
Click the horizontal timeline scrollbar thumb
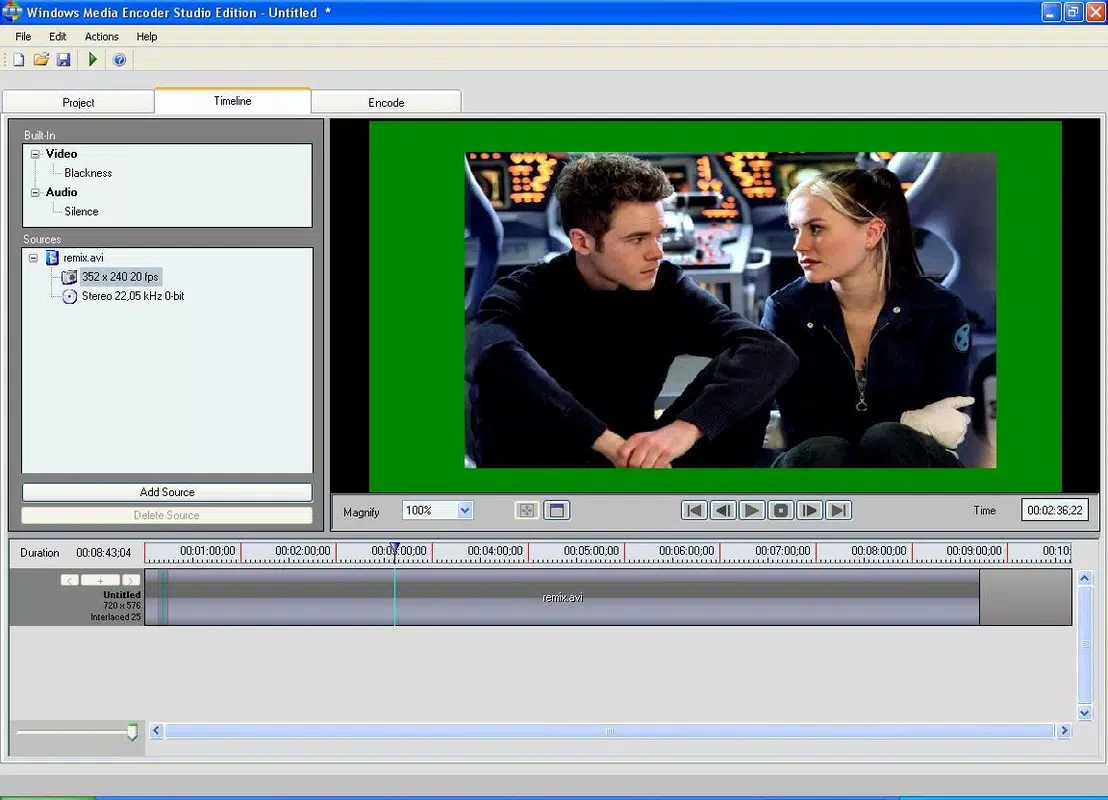point(610,731)
